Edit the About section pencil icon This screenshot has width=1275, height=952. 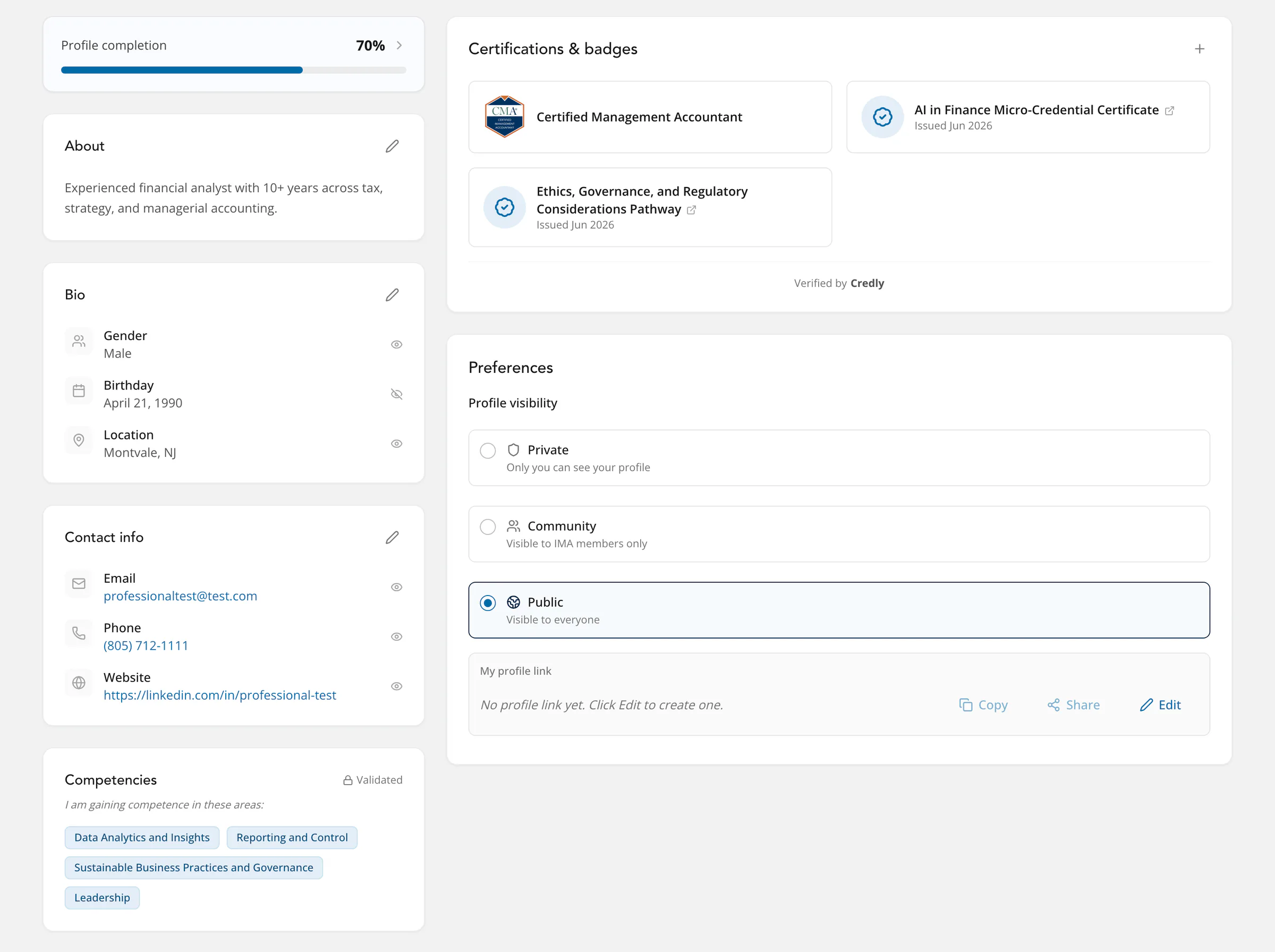point(392,147)
